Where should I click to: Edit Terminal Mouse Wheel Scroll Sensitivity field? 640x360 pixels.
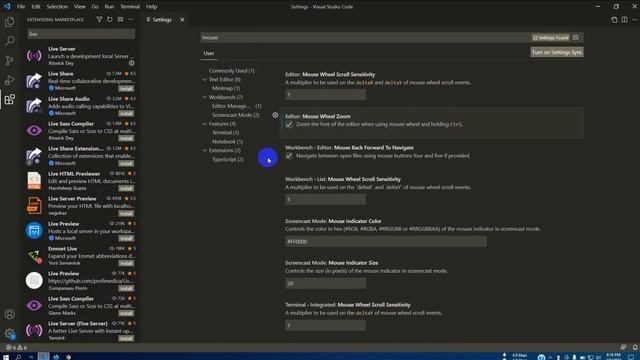point(325,325)
